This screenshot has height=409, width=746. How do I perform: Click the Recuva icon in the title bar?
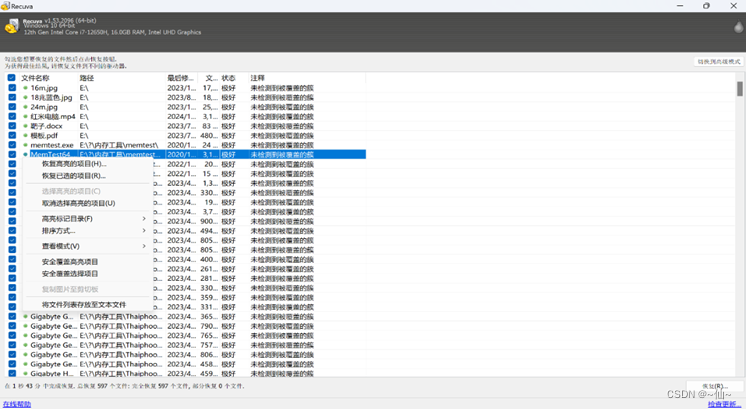(x=5, y=6)
